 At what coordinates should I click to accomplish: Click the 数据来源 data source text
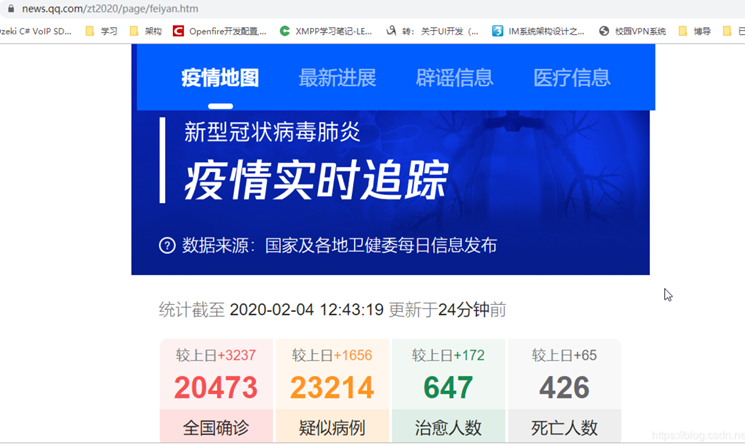click(x=339, y=246)
